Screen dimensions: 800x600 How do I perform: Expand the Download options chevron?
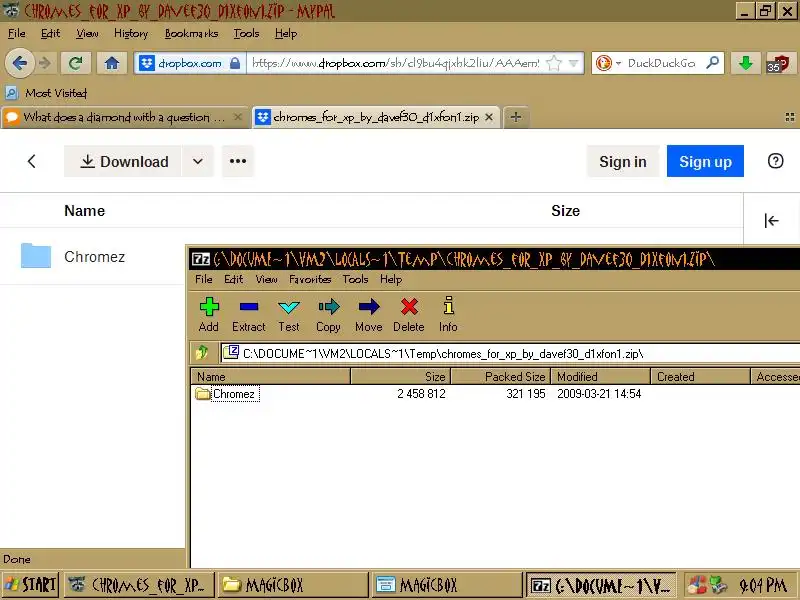[197, 161]
